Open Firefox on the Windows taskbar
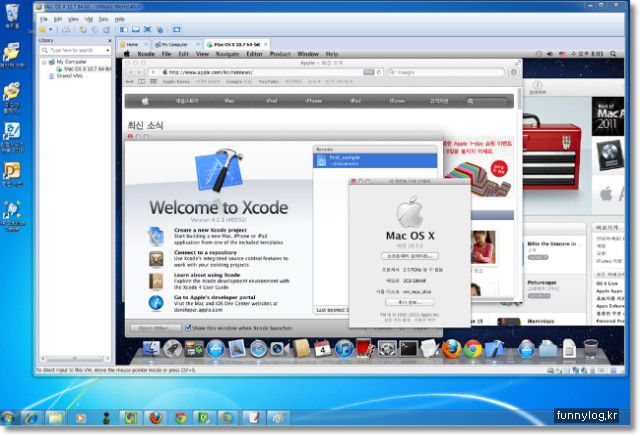 155,418
